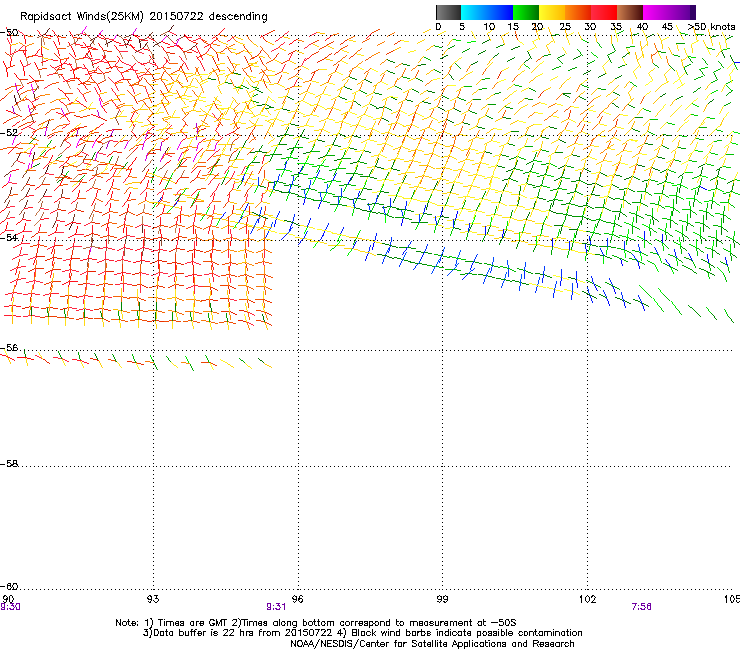The height and width of the screenshot is (650, 740).
Task: Click the chart title 'Rapidsact Winds(25KM) 20150722 descending'
Action: click(143, 17)
